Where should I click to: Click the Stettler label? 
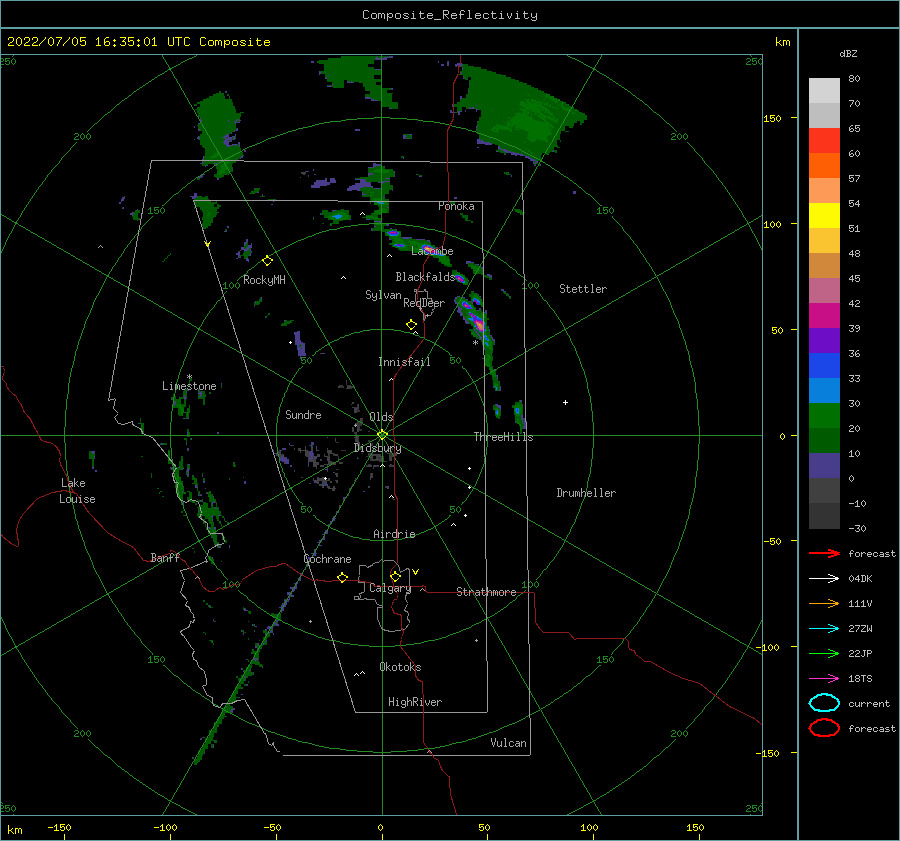coord(583,289)
